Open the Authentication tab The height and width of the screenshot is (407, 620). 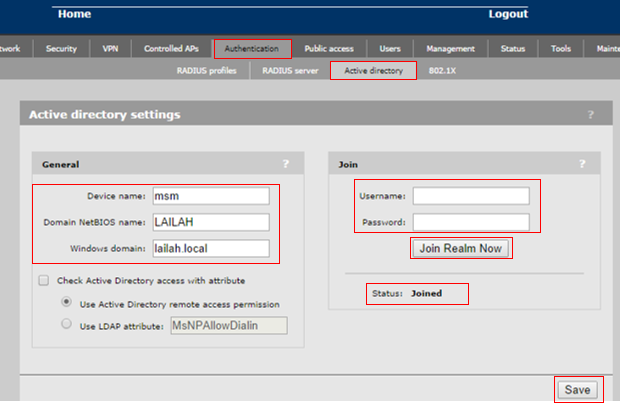click(252, 49)
